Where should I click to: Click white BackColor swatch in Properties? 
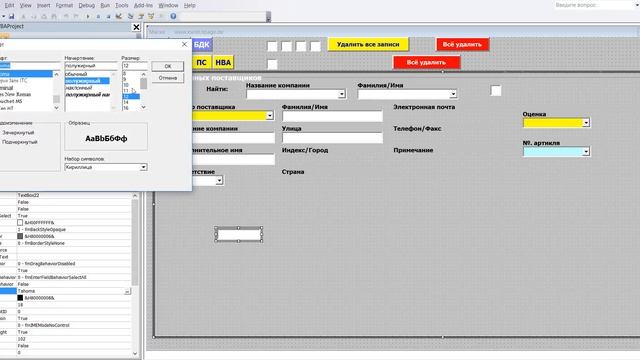(x=20, y=223)
